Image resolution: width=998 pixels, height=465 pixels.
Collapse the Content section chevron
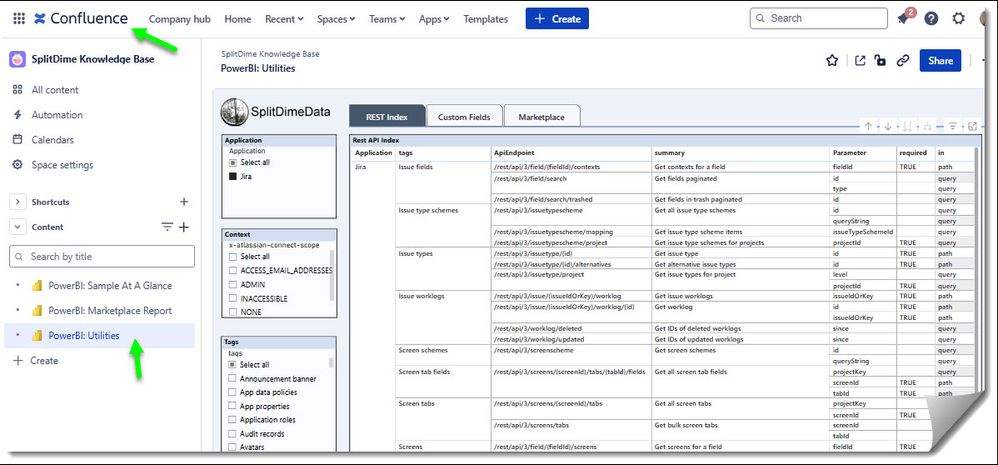point(17,227)
